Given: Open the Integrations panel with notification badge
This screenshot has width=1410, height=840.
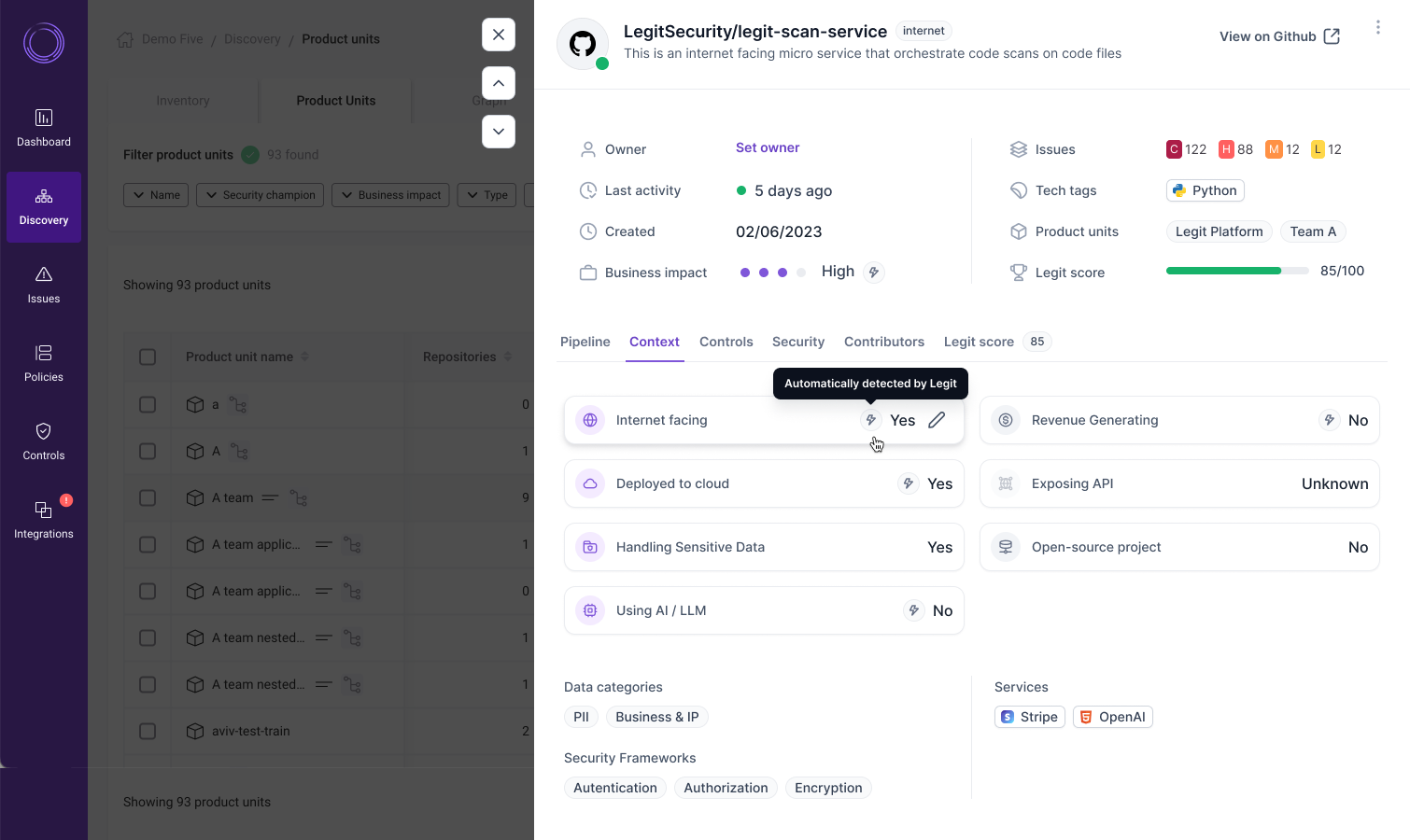Looking at the screenshot, I should 43,519.
